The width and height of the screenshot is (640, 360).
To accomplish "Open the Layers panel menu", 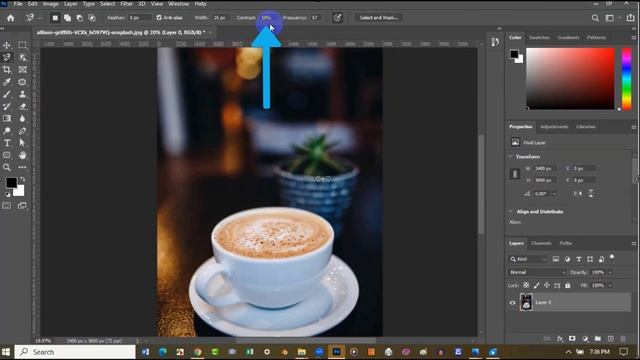I will click(633, 244).
